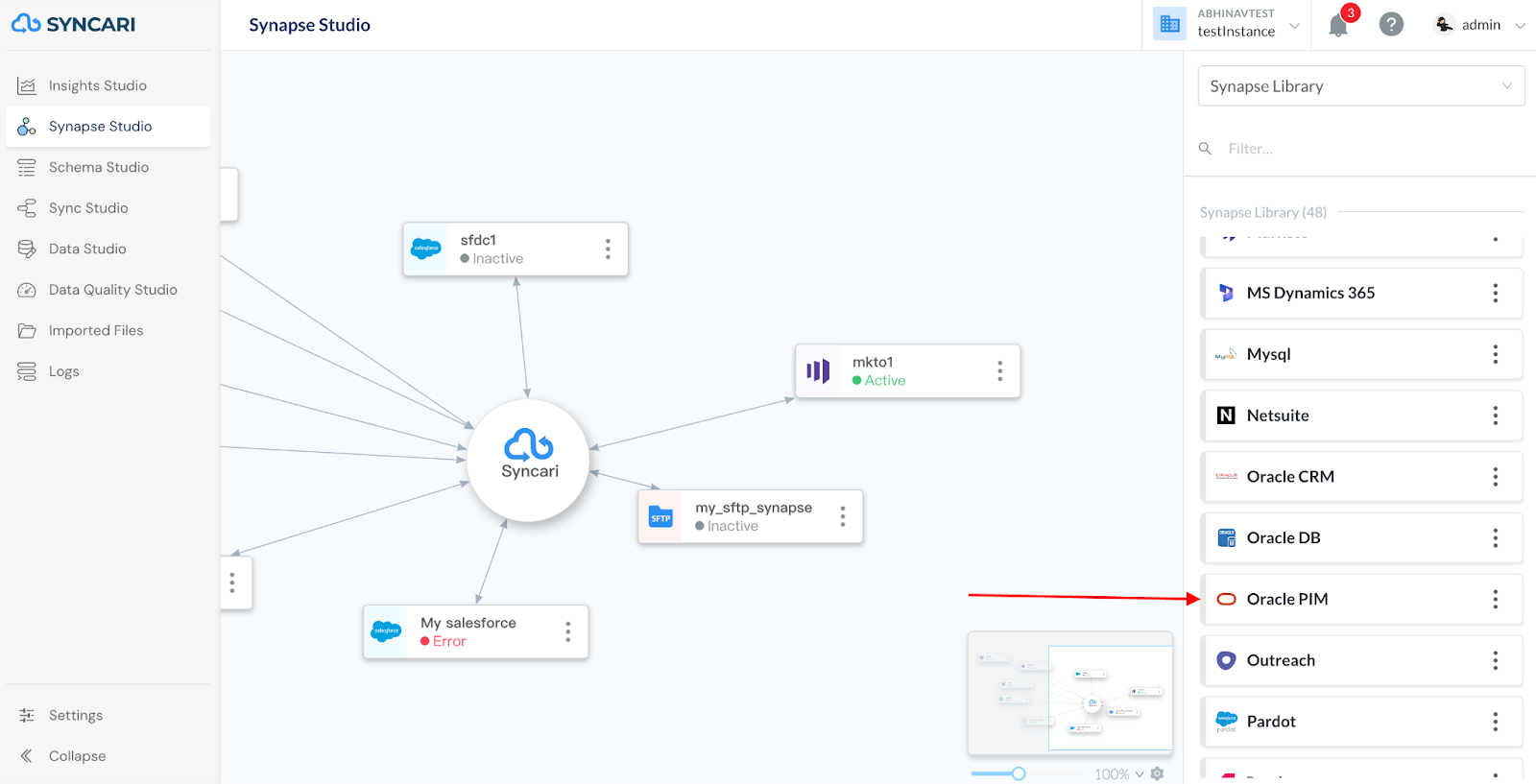Image resolution: width=1536 pixels, height=784 pixels.
Task: Open Data Quality Studio
Action: tap(108, 290)
